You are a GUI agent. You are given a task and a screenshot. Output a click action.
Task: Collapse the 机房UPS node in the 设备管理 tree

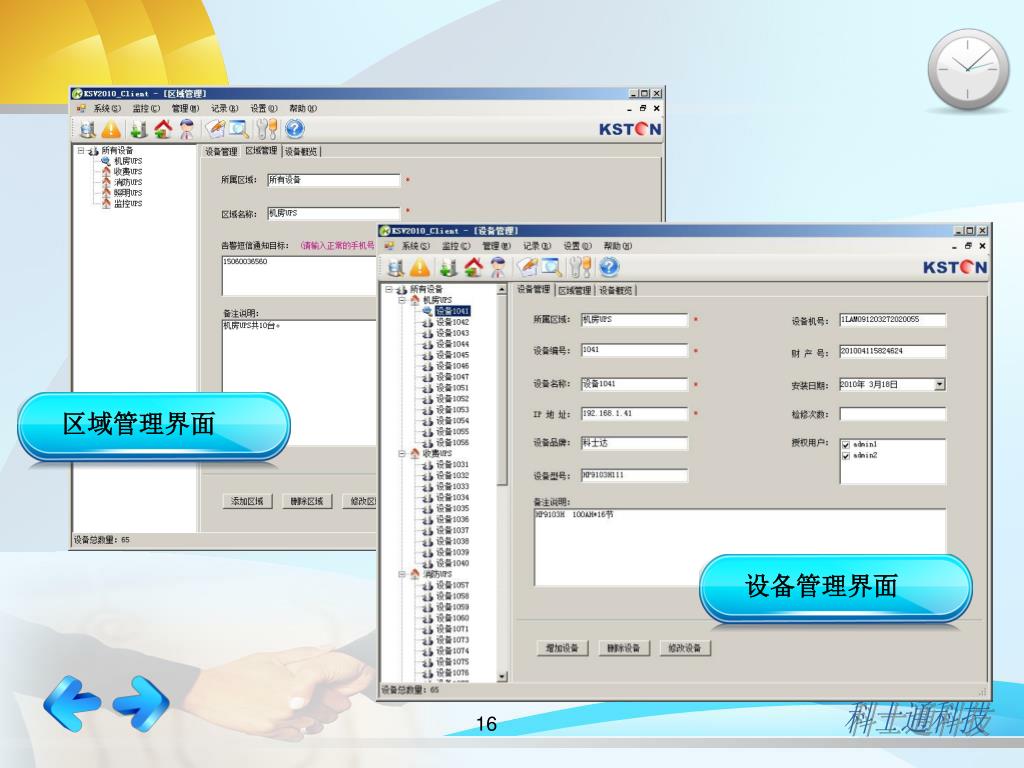tap(402, 300)
